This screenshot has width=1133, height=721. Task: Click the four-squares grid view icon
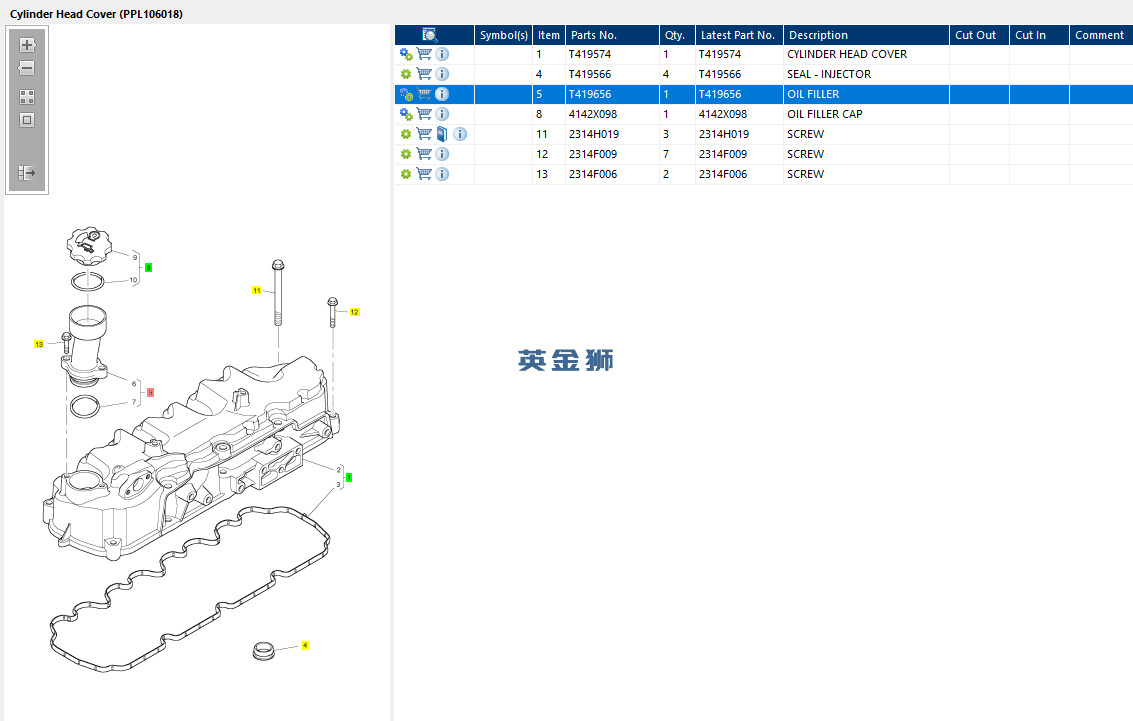pyautogui.click(x=27, y=97)
